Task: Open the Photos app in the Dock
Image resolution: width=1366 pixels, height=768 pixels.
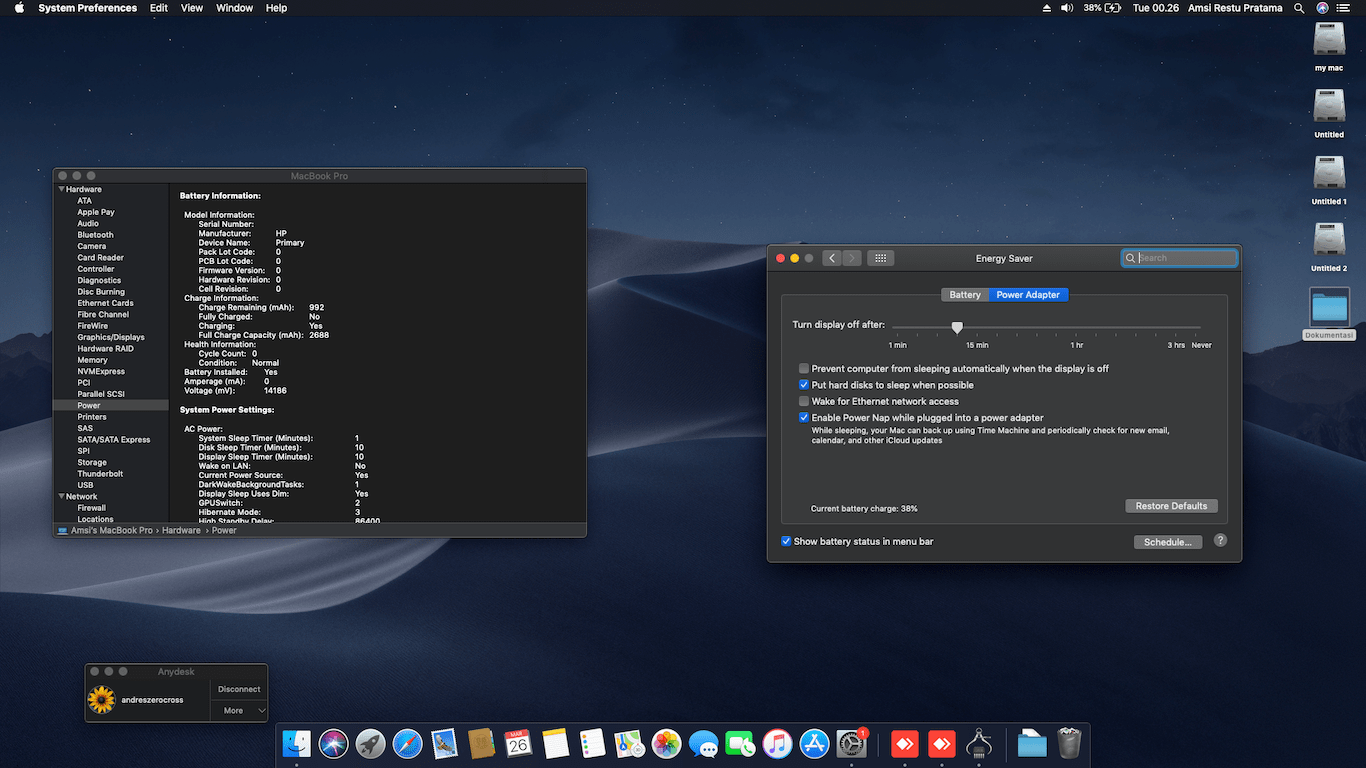Action: [x=666, y=744]
